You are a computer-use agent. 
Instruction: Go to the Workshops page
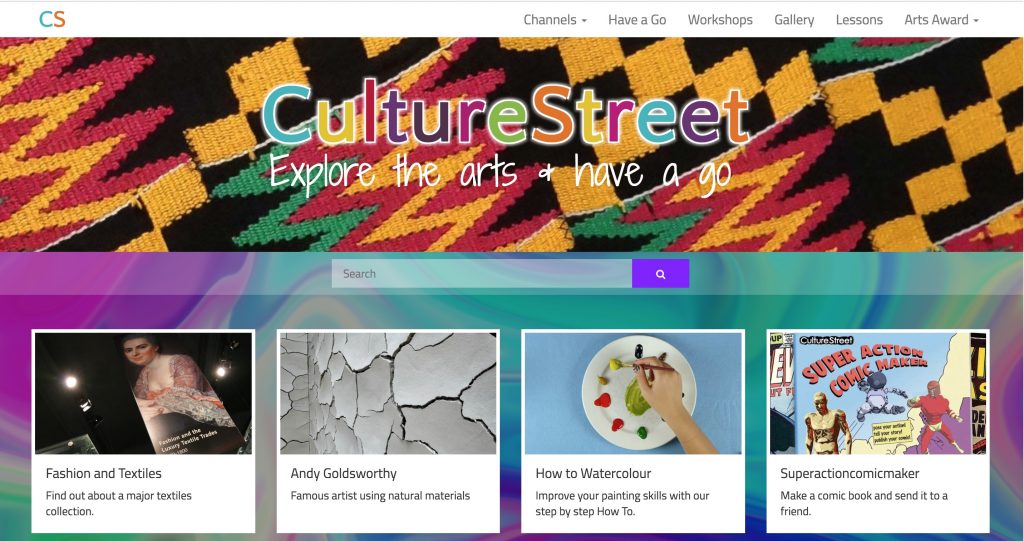tap(720, 20)
